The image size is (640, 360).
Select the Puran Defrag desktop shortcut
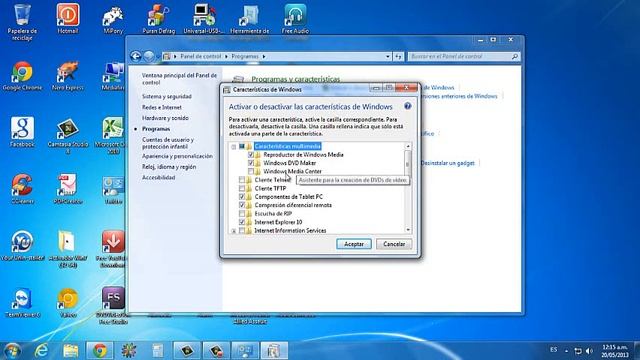click(159, 19)
